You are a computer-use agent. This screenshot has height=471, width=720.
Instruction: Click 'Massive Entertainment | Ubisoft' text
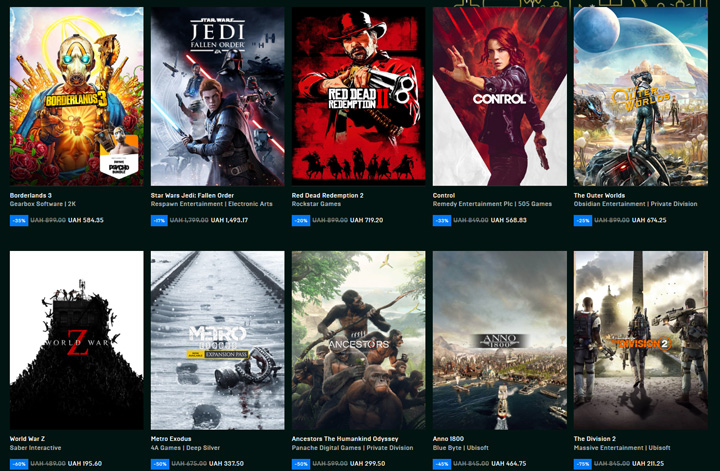coord(622,448)
